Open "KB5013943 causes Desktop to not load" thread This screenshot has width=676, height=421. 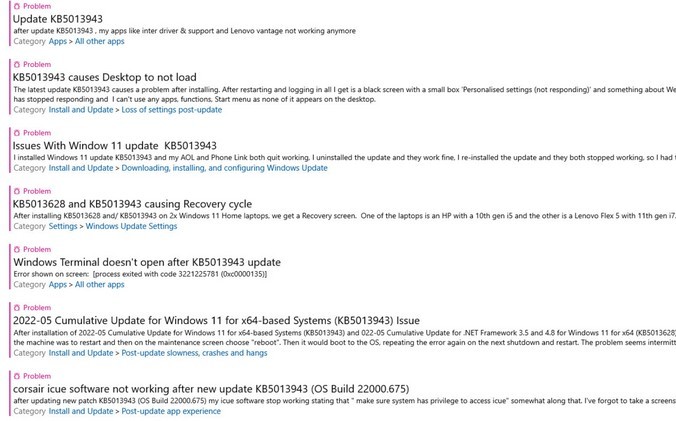pos(104,77)
